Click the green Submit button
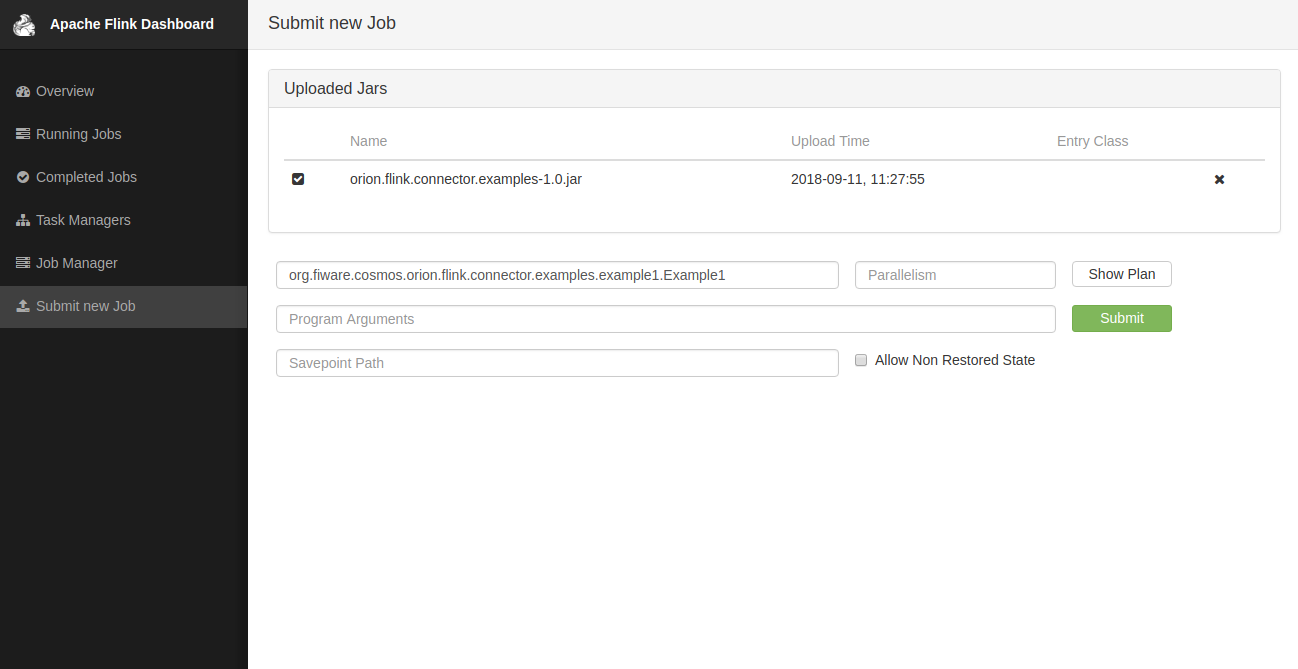Viewport: 1298px width, 669px height. point(1121,318)
